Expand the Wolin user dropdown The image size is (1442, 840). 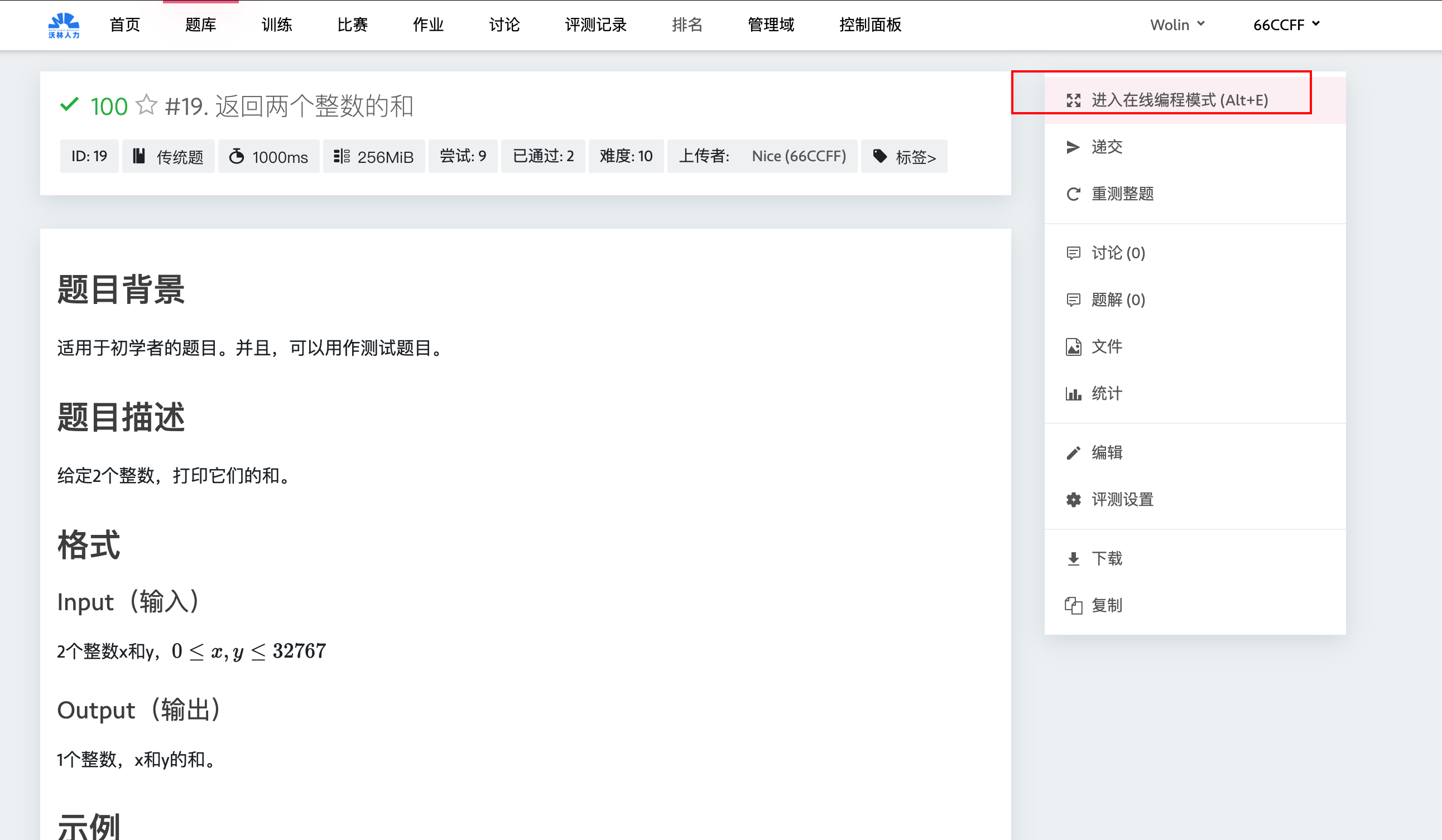[1177, 25]
